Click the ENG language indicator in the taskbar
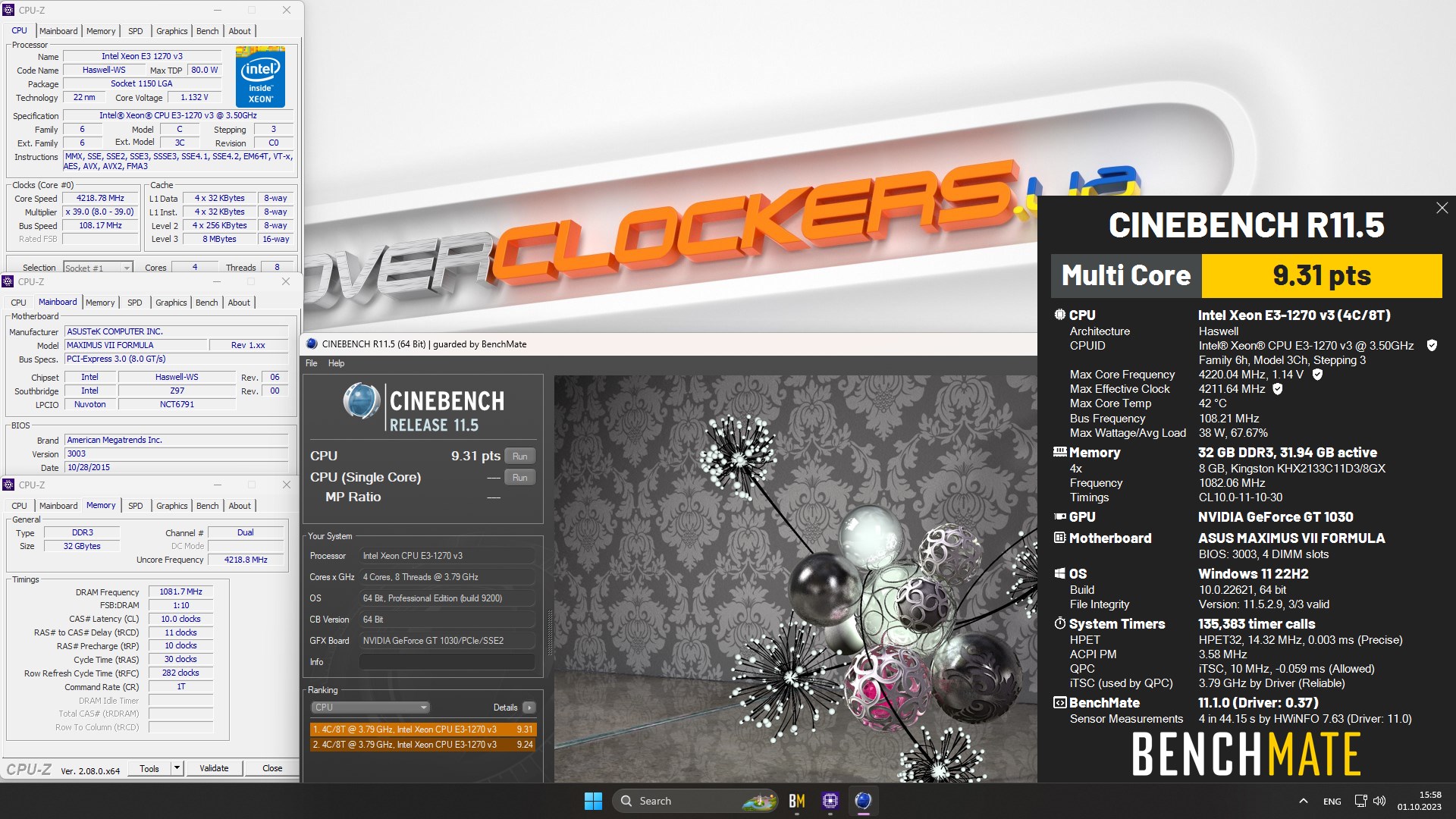This screenshot has height=819, width=1456. coord(1332,801)
